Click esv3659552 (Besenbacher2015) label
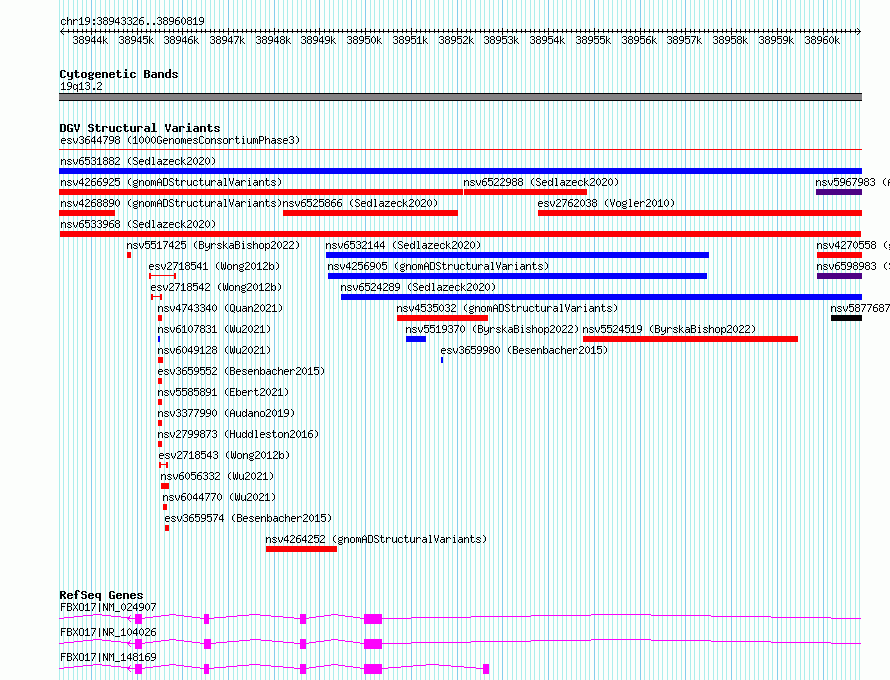 coord(241,371)
